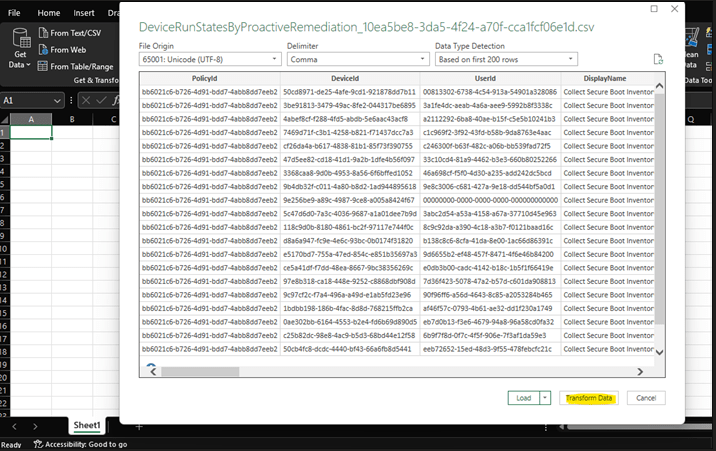Open the Get Data menu icon
The image size is (716, 451).
tap(21, 48)
